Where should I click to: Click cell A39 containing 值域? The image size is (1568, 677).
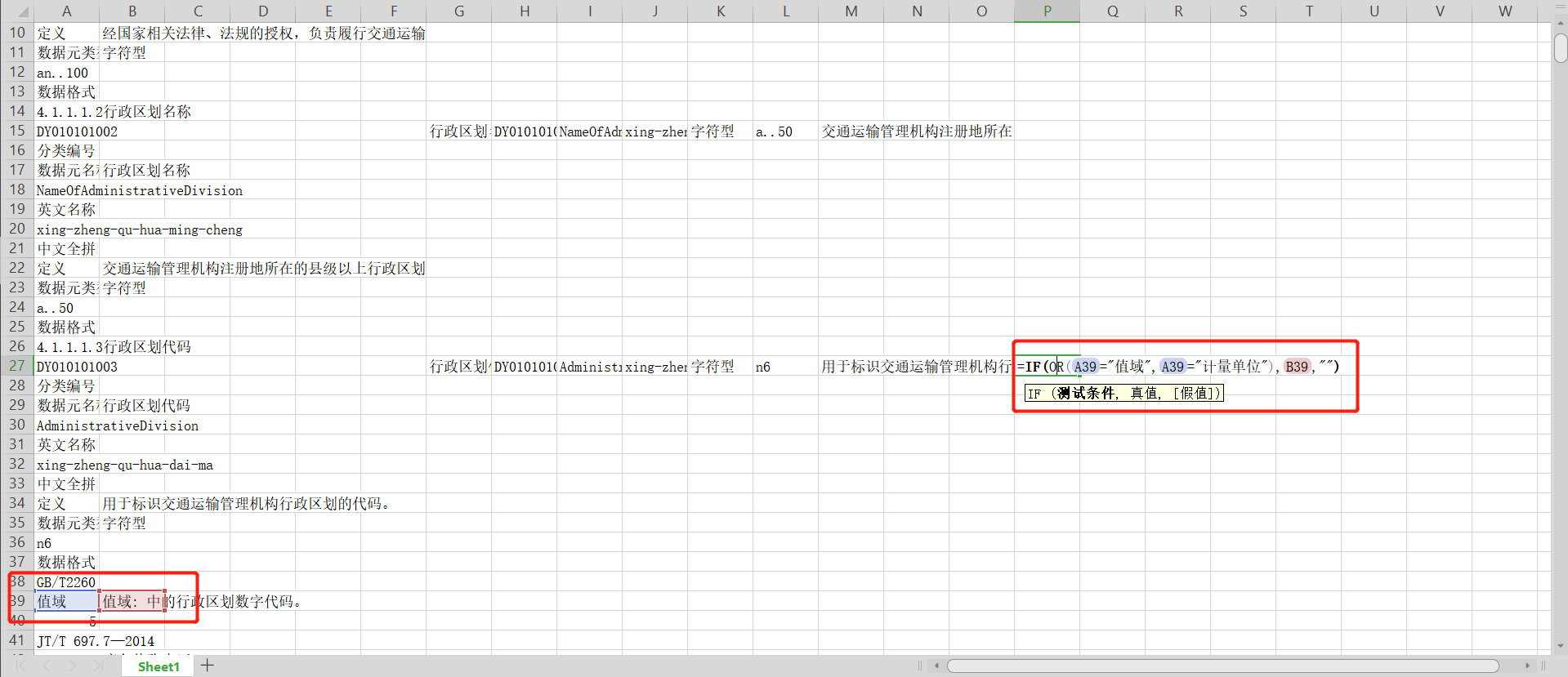66,601
